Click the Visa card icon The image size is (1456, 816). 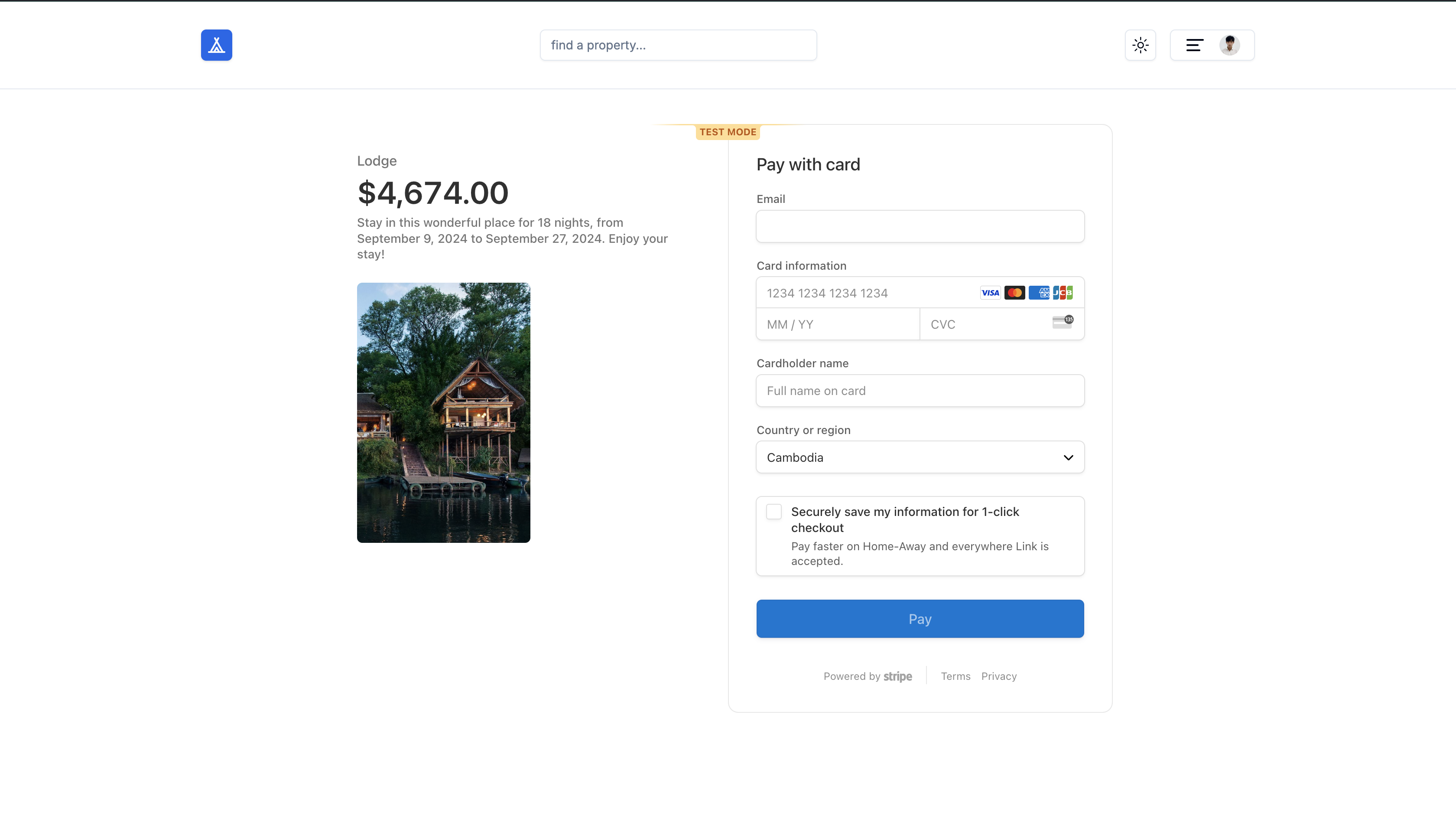pyautogui.click(x=990, y=293)
